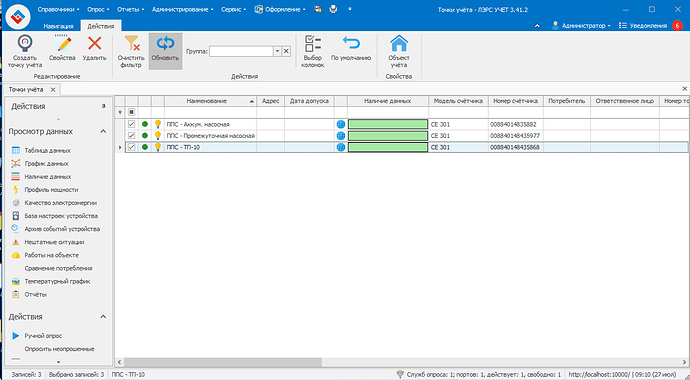Toggle checkbox for ППС - Промежуточная насосная
Viewport: 690px width, 380px height.
point(131,136)
